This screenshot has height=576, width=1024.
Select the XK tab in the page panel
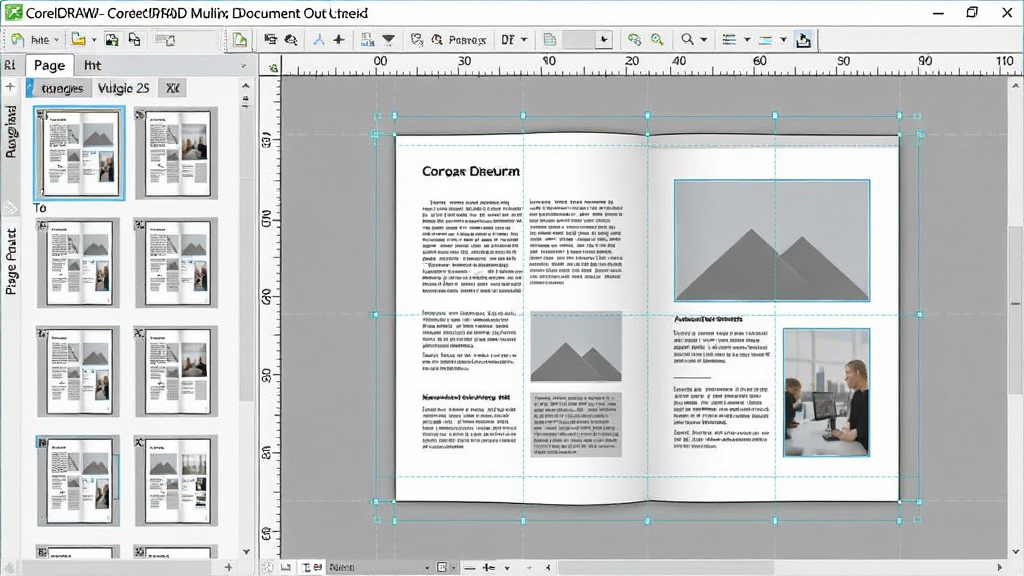pyautogui.click(x=172, y=88)
